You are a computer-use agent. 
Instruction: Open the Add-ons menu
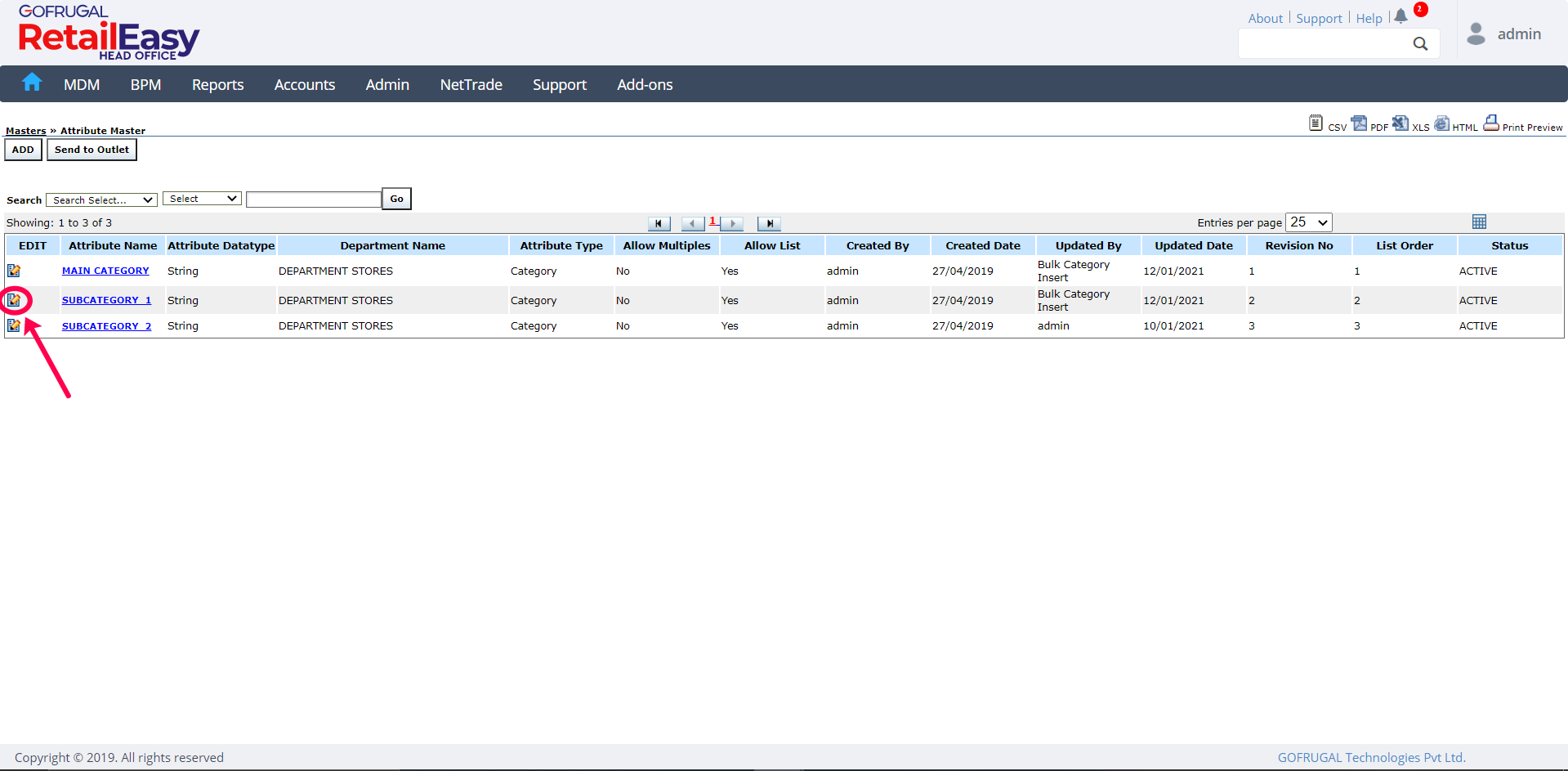645,85
